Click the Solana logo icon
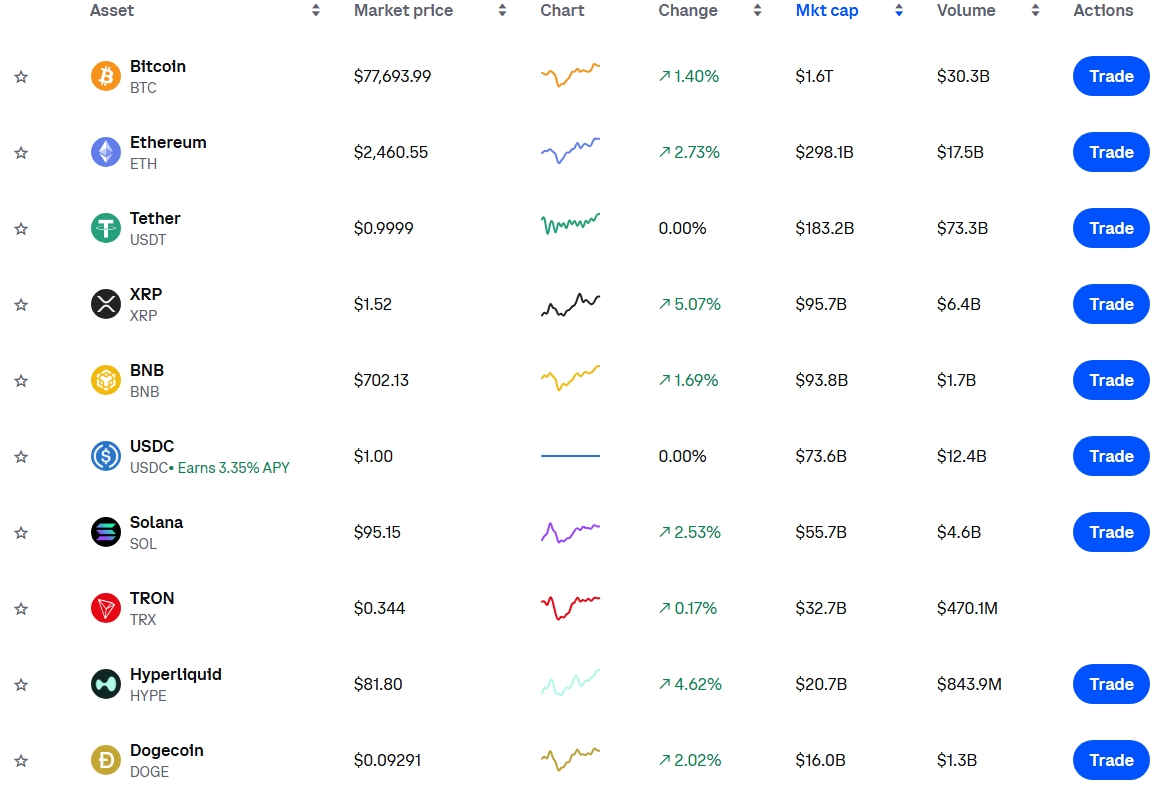Viewport: 1165px width, 794px height. pyautogui.click(x=106, y=532)
